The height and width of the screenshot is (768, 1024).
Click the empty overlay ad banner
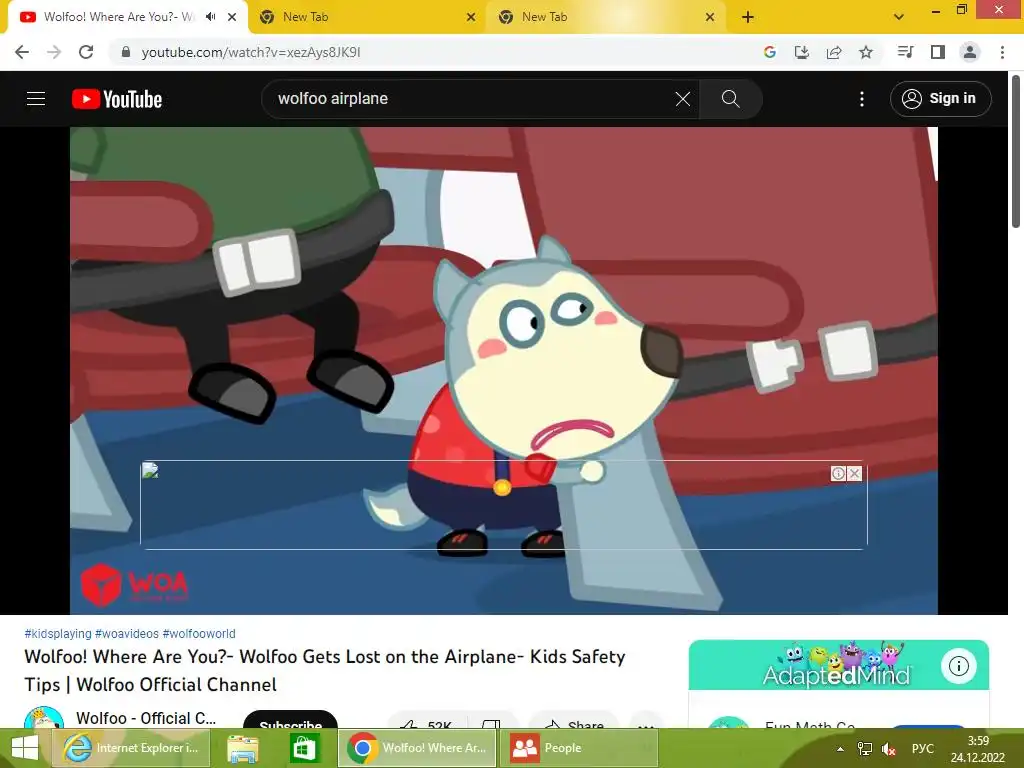tap(504, 504)
